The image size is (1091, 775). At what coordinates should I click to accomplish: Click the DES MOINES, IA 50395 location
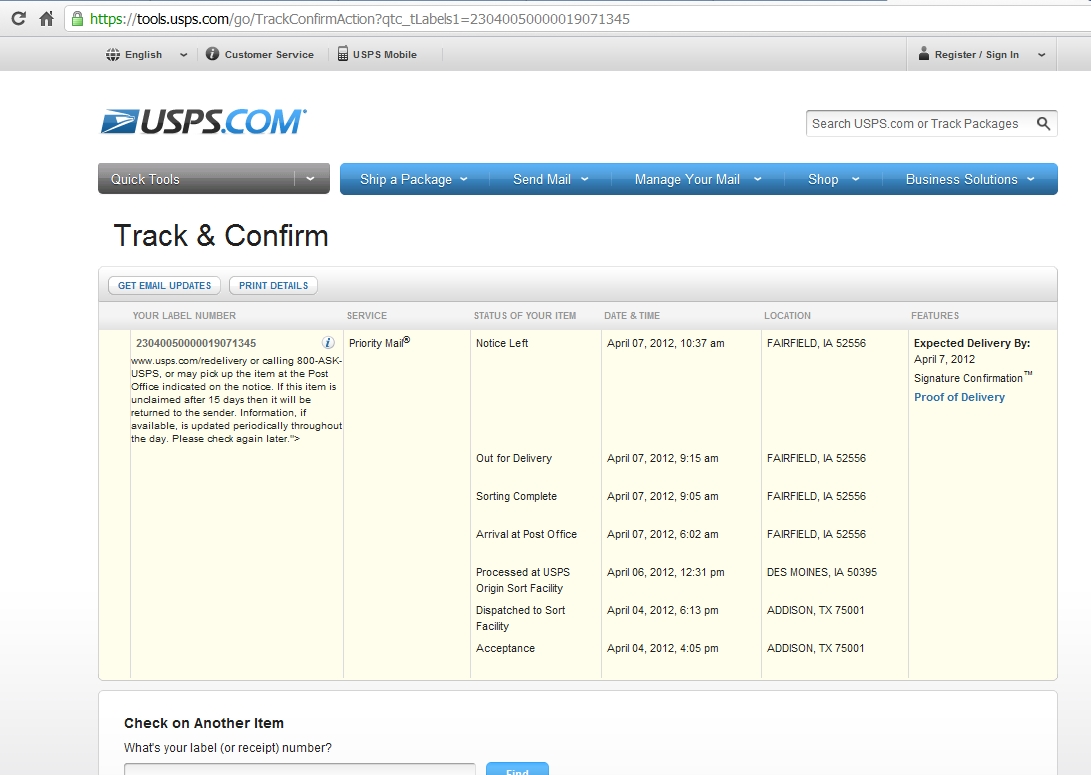click(822, 573)
